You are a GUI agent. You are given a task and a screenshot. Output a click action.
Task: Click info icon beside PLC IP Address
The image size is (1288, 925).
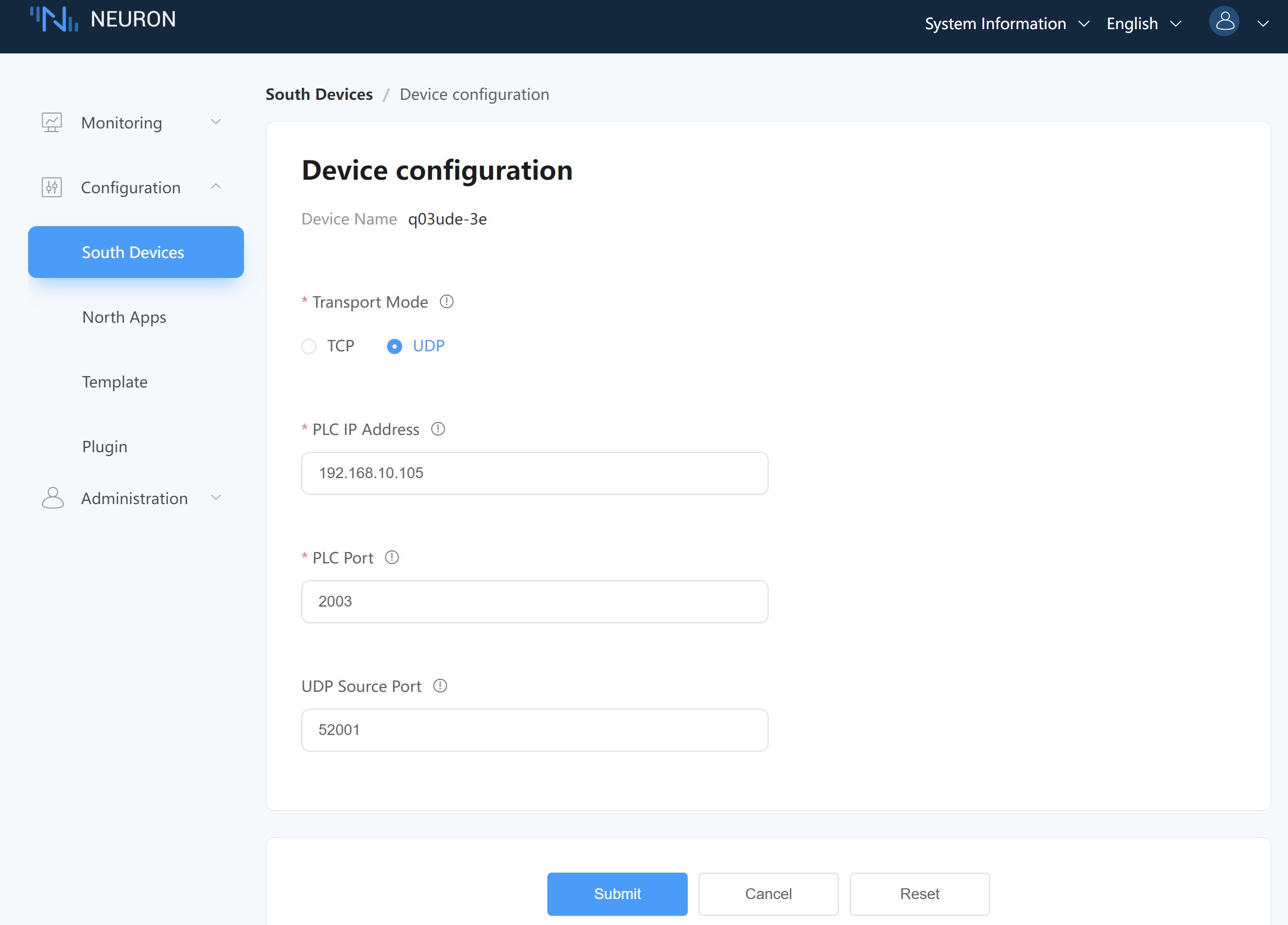coord(438,429)
